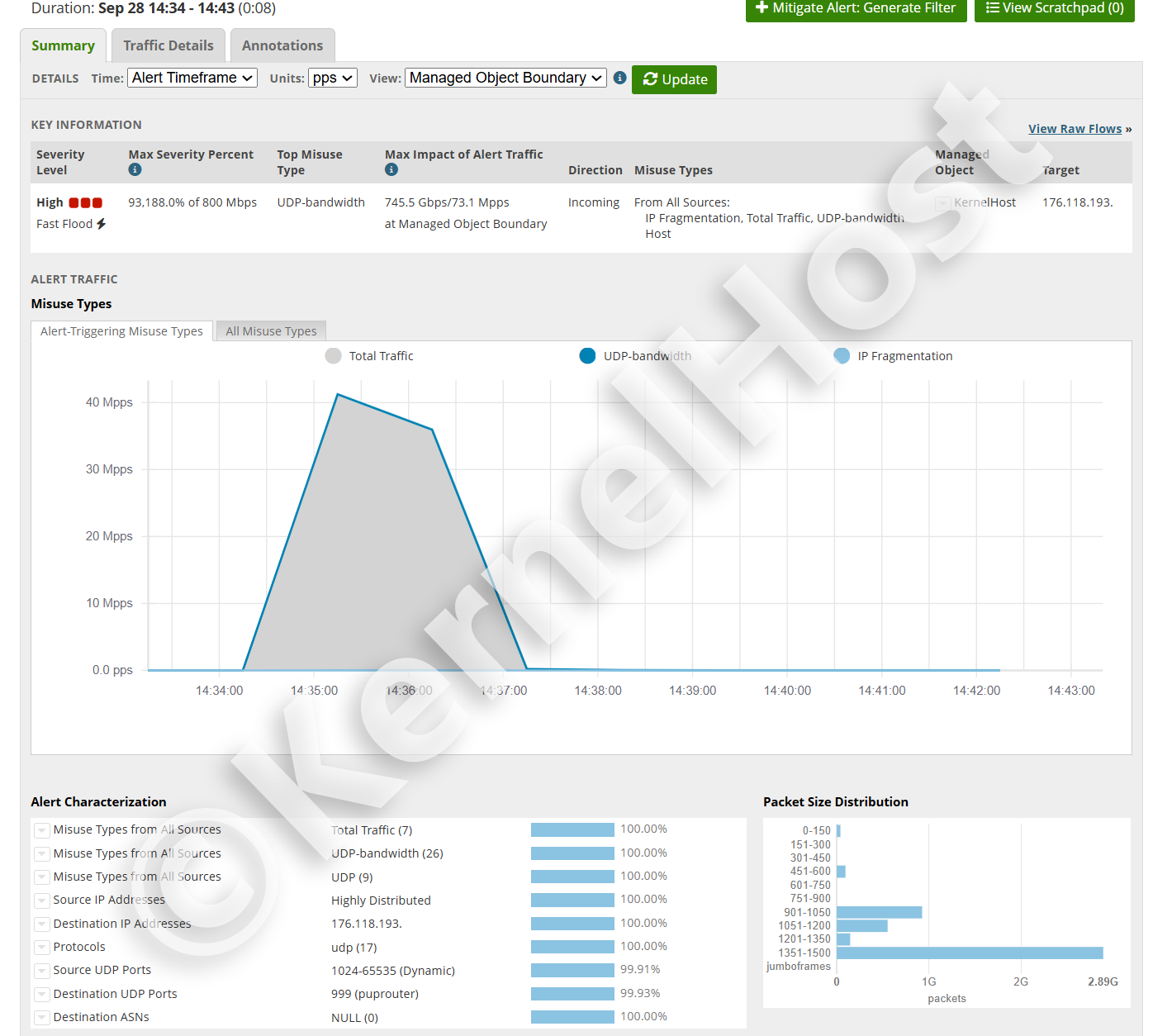
Task: Click the info icon beside Max Severity Percent
Action: tap(135, 169)
